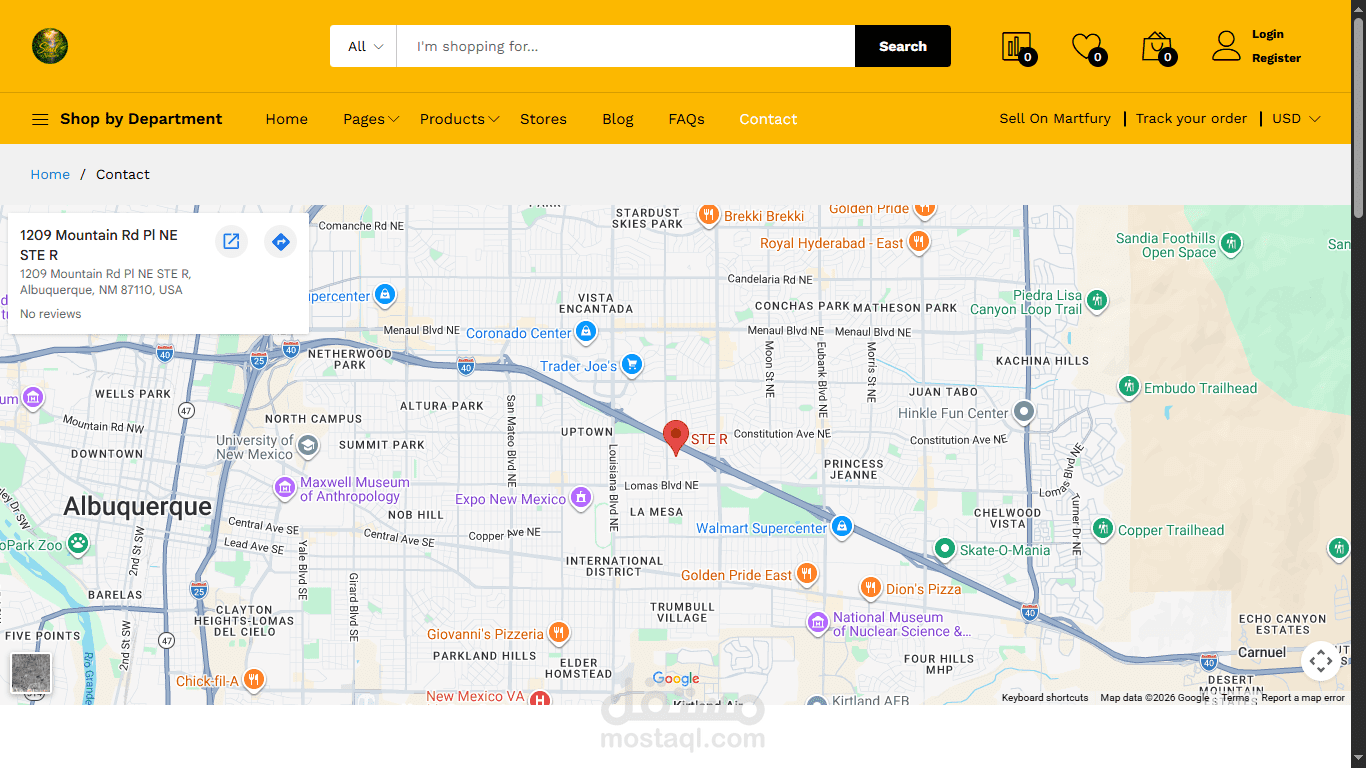Open the FAQs menu item

[x=686, y=119]
